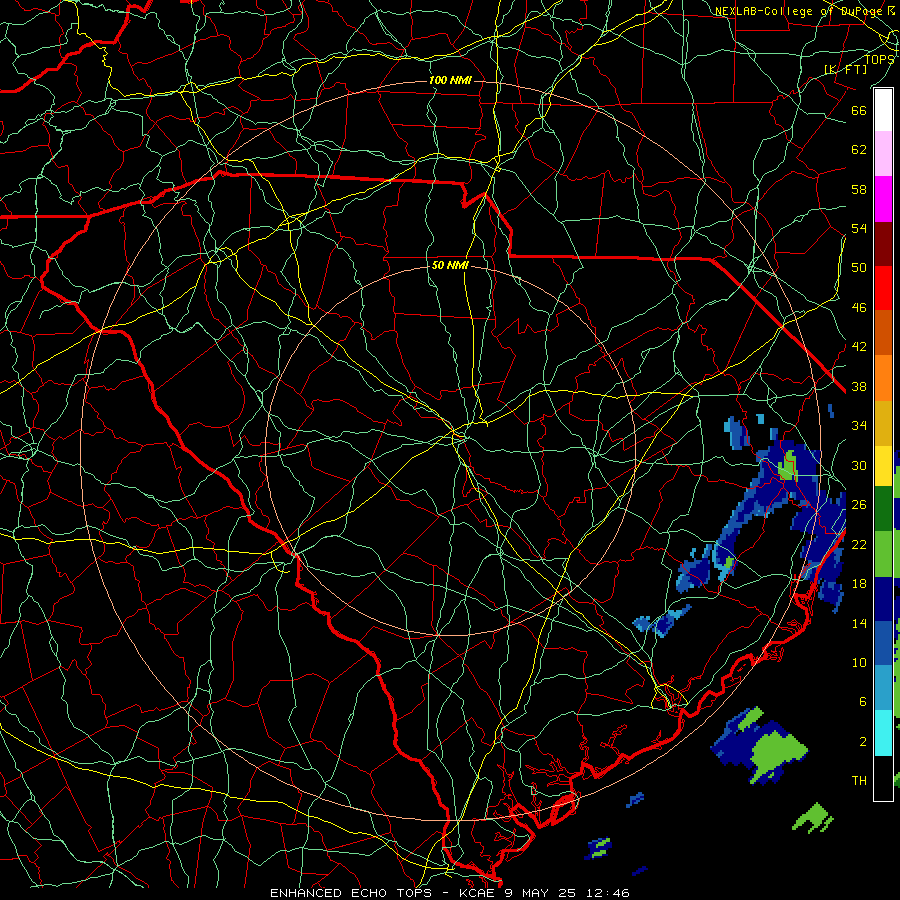Click the medium blue legend swatch

pos(883,643)
